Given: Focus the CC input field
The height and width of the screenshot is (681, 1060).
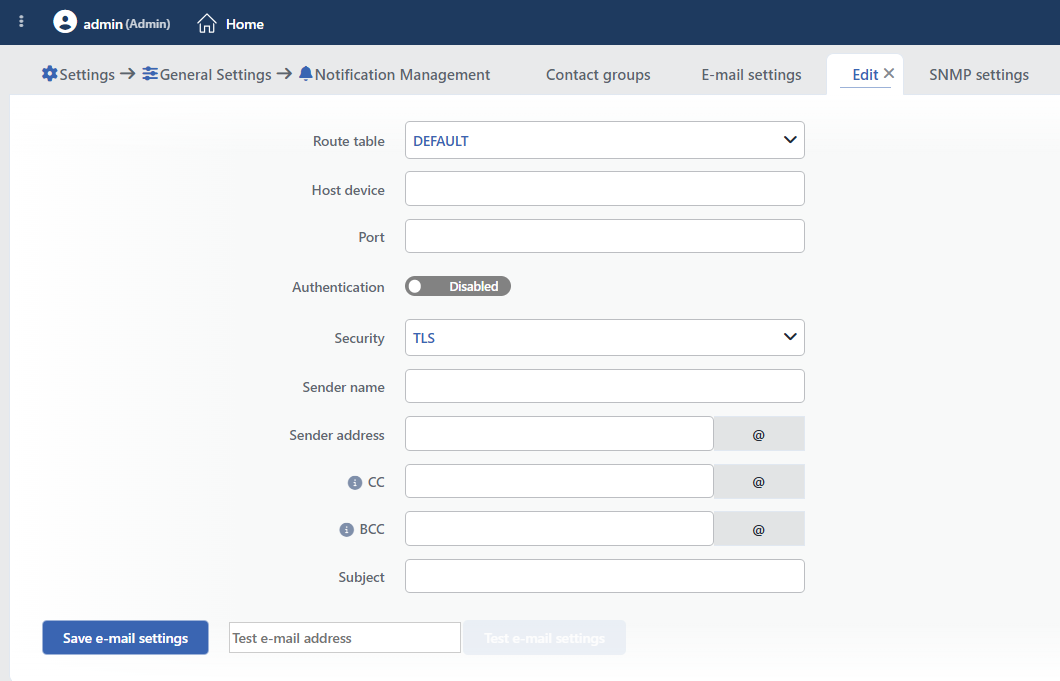Looking at the screenshot, I should click(x=559, y=481).
